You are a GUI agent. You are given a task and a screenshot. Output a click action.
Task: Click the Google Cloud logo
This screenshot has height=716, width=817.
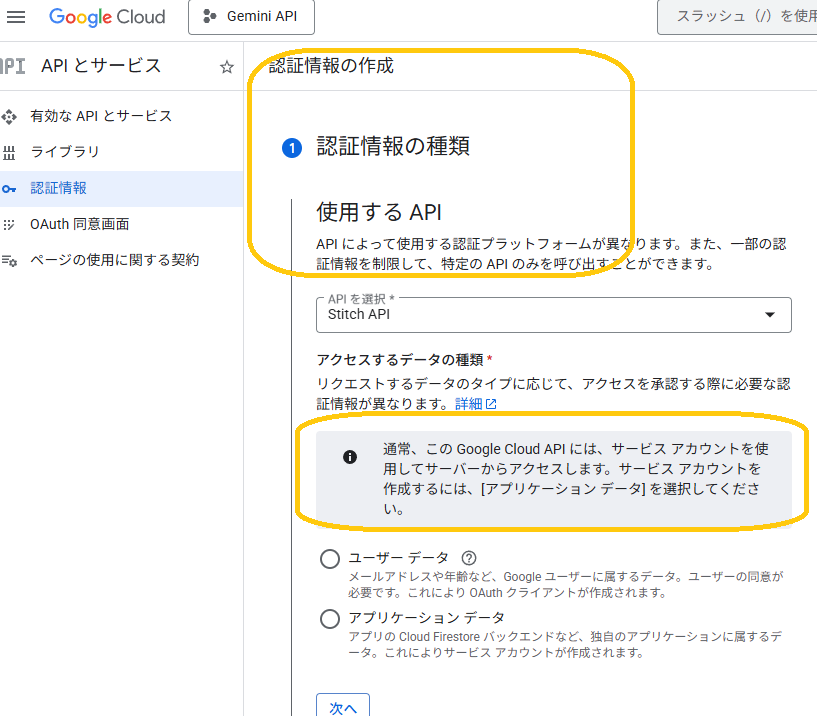click(108, 17)
